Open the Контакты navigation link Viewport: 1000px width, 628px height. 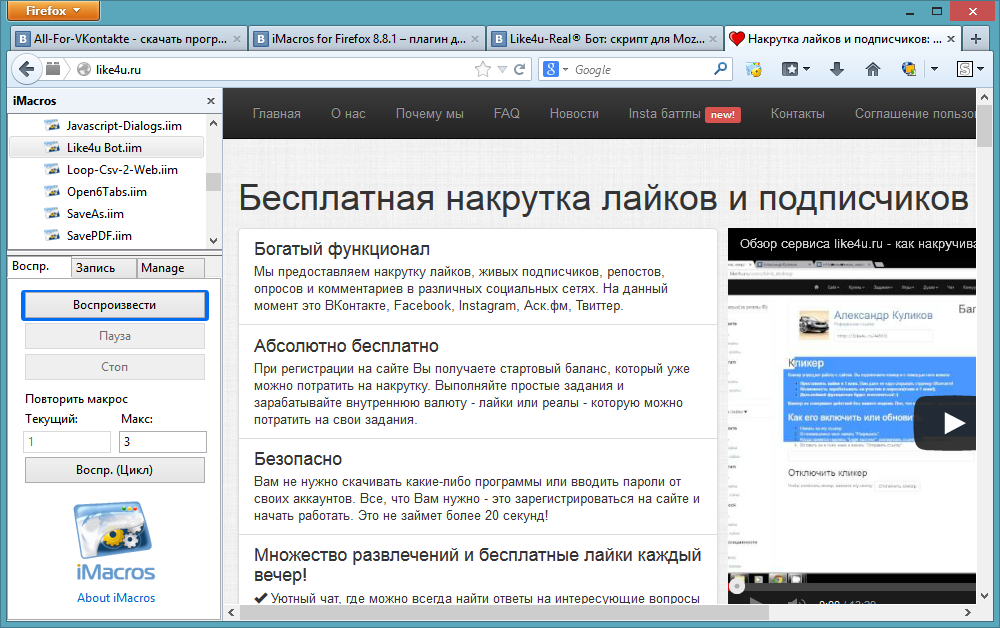tap(798, 113)
